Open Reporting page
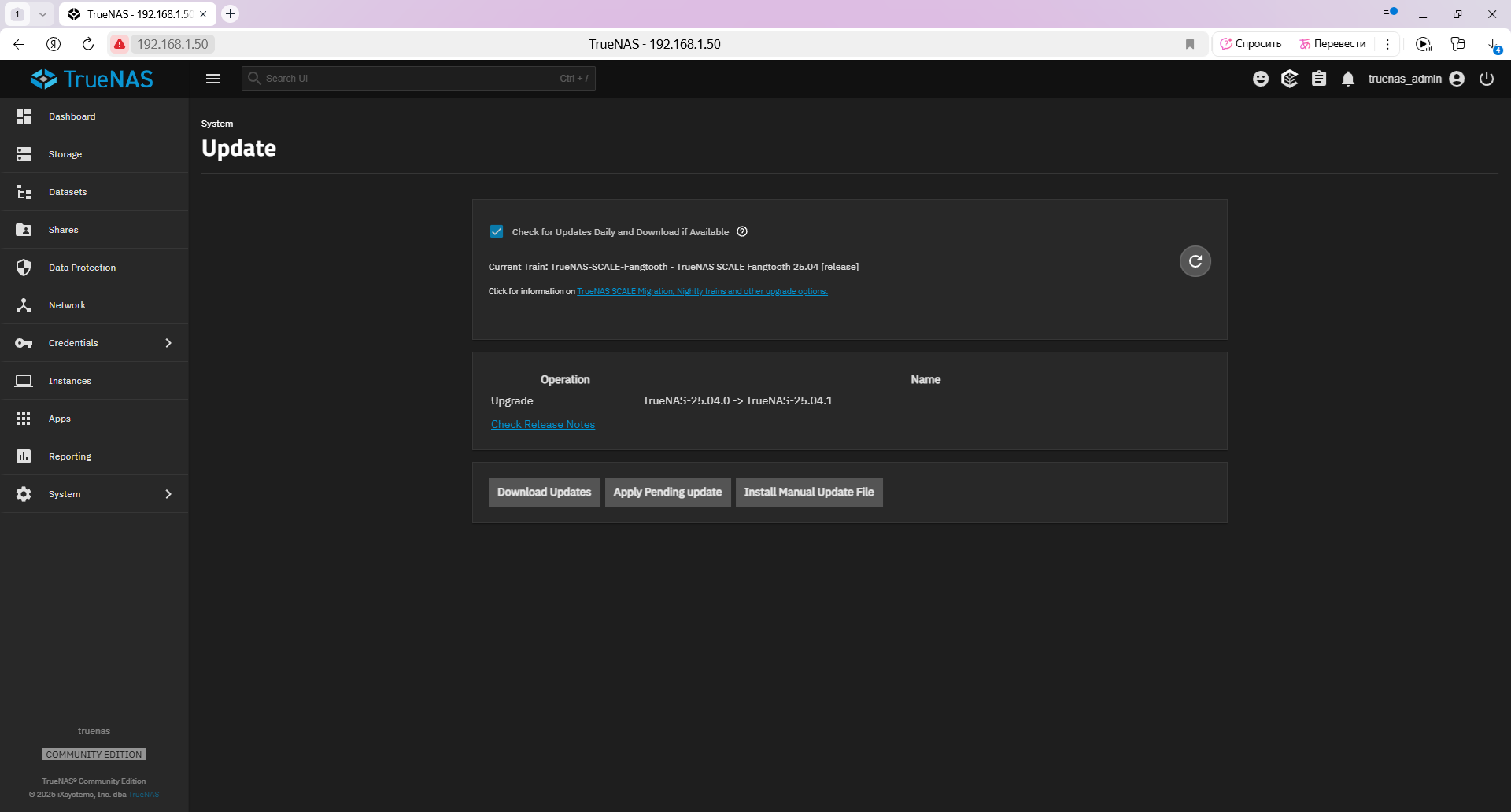 pos(94,456)
